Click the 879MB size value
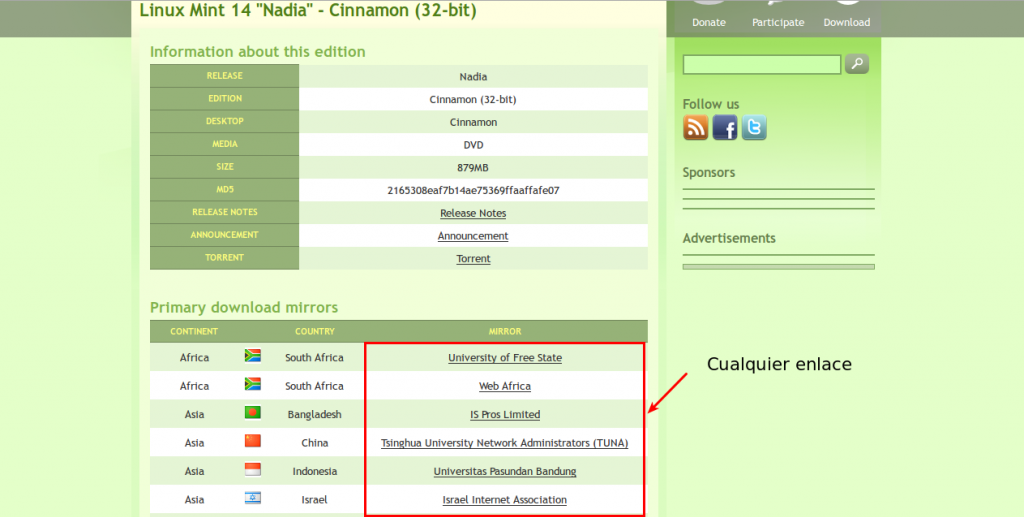Screen dimensions: 1024x517 click(473, 168)
